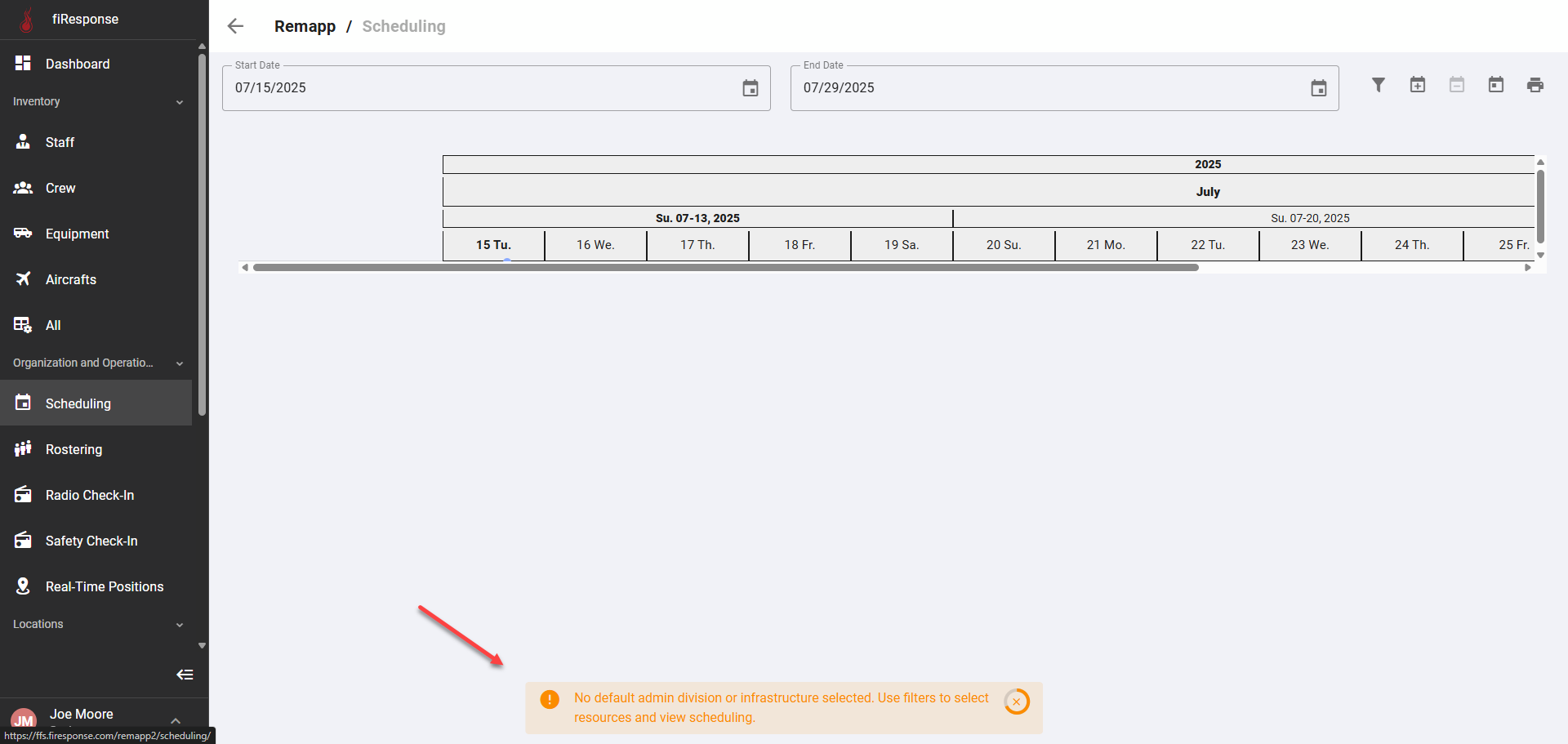Screen dimensions: 1568x744
Task: Open the End Date calendar picker
Action: click(x=1318, y=88)
